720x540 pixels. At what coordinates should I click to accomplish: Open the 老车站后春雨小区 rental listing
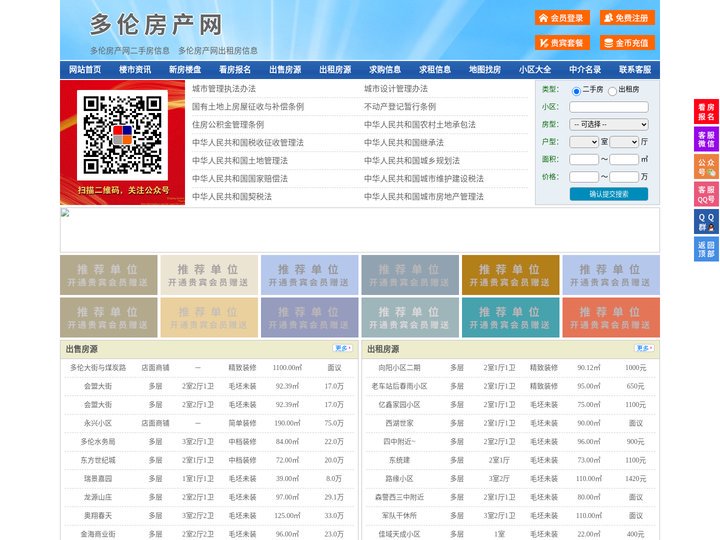point(399,386)
